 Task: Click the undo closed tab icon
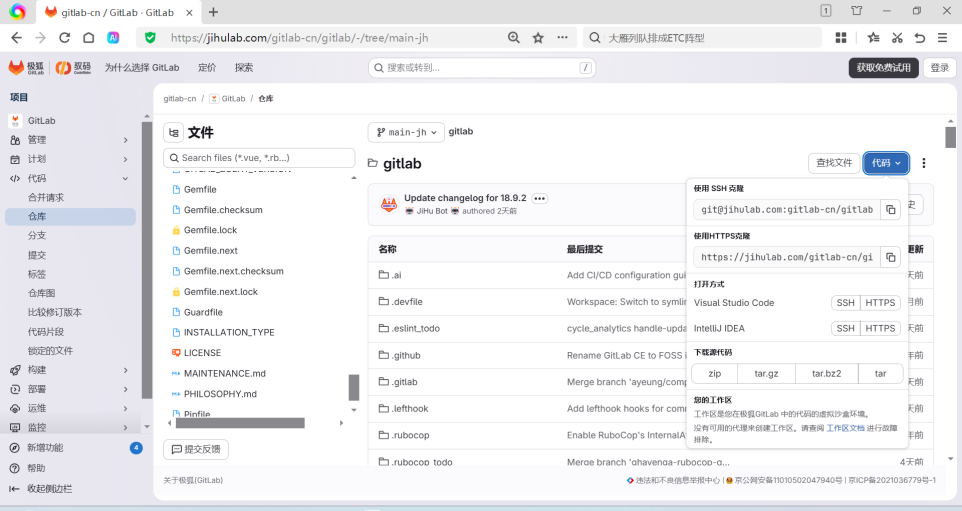pyautogui.click(x=919, y=37)
